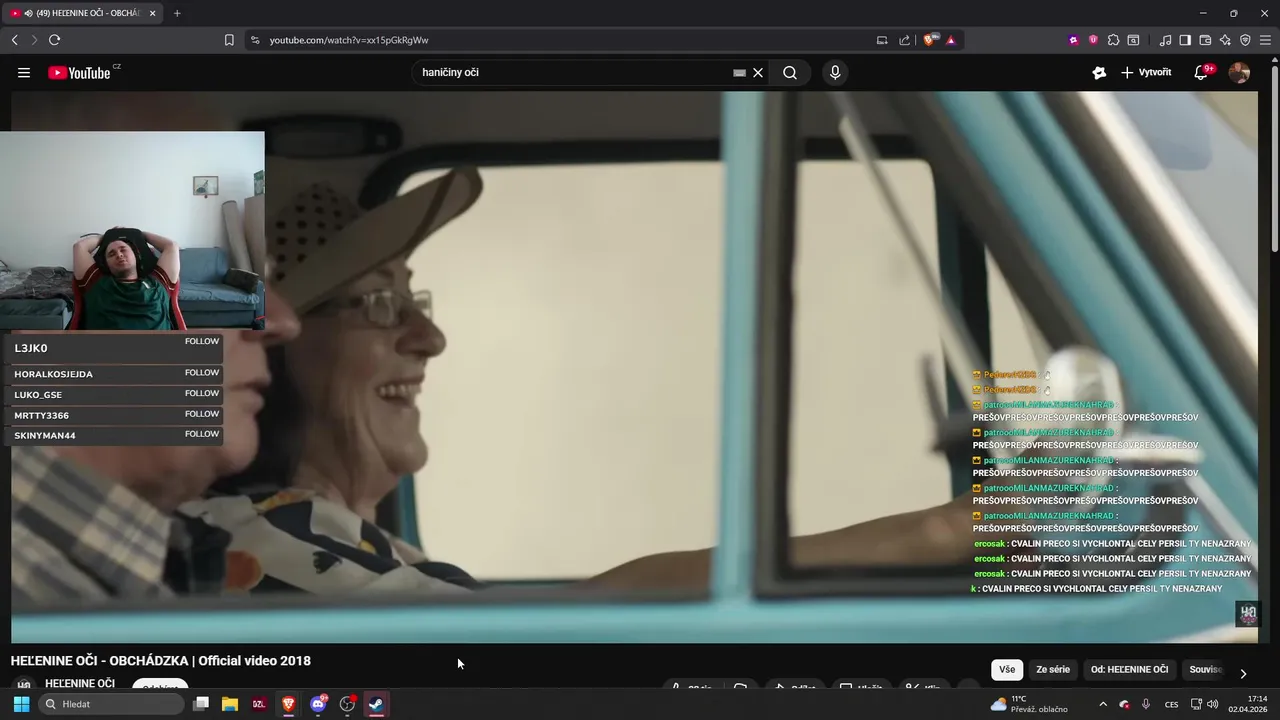Open the YouTube hamburger guide menu
1280x720 pixels.
coord(24,72)
